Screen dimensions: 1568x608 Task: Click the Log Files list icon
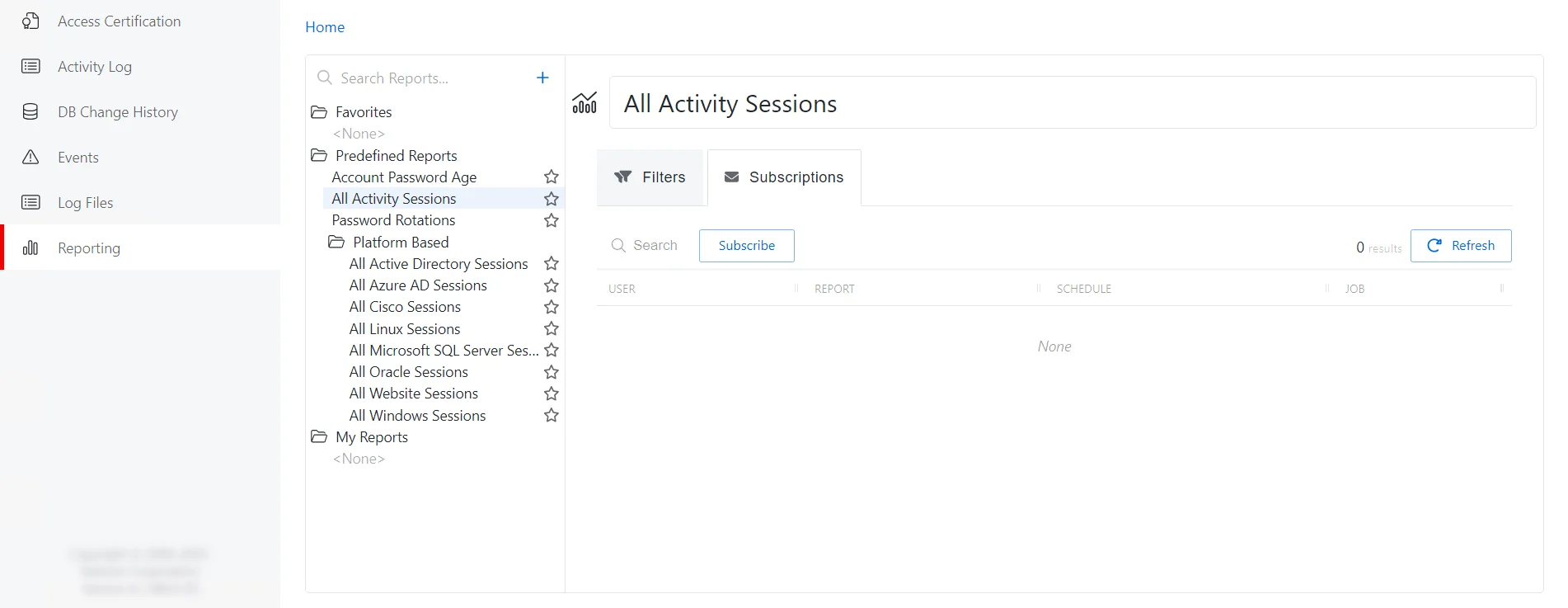(31, 202)
